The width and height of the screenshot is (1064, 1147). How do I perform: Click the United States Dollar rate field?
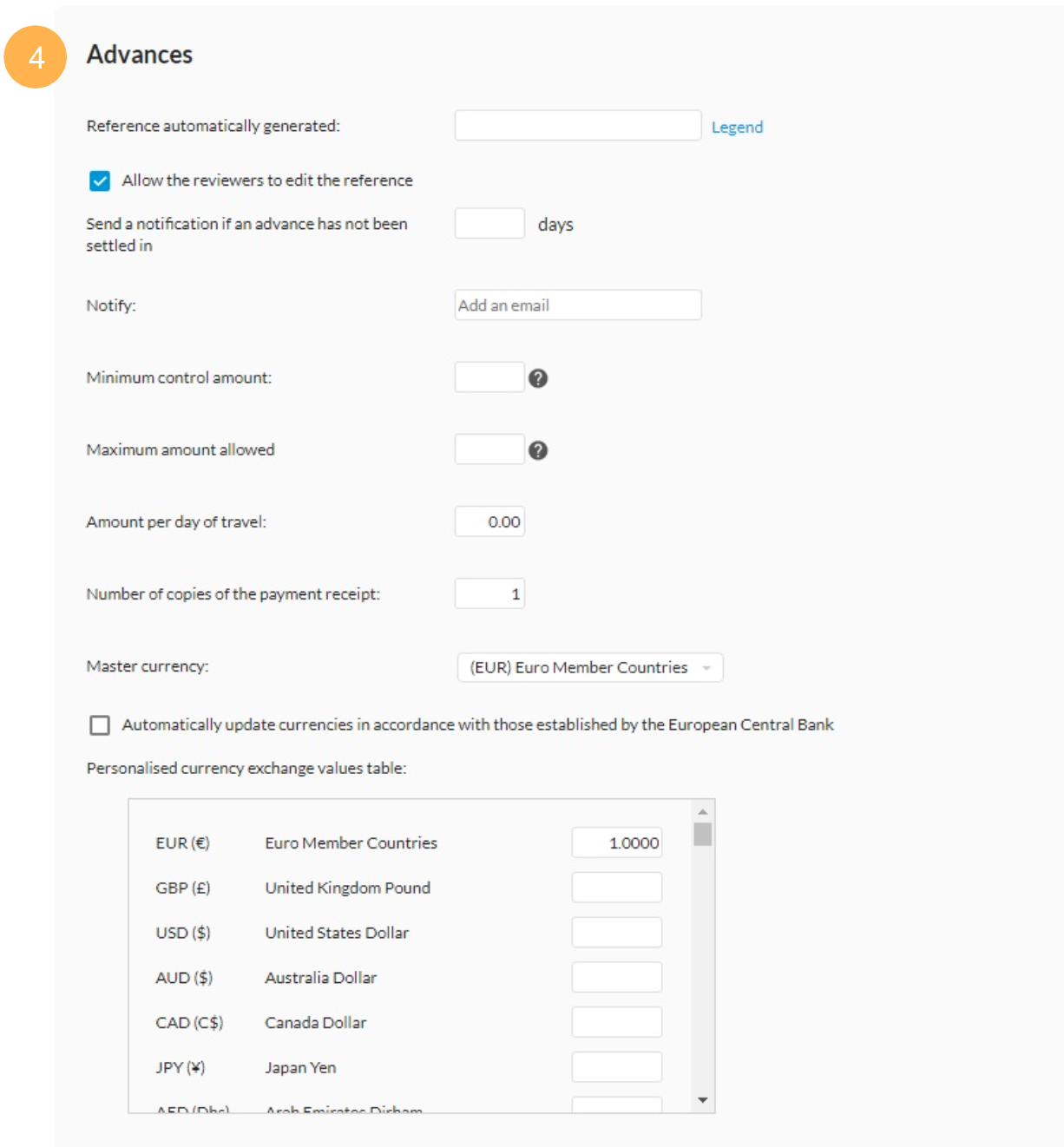[616, 933]
